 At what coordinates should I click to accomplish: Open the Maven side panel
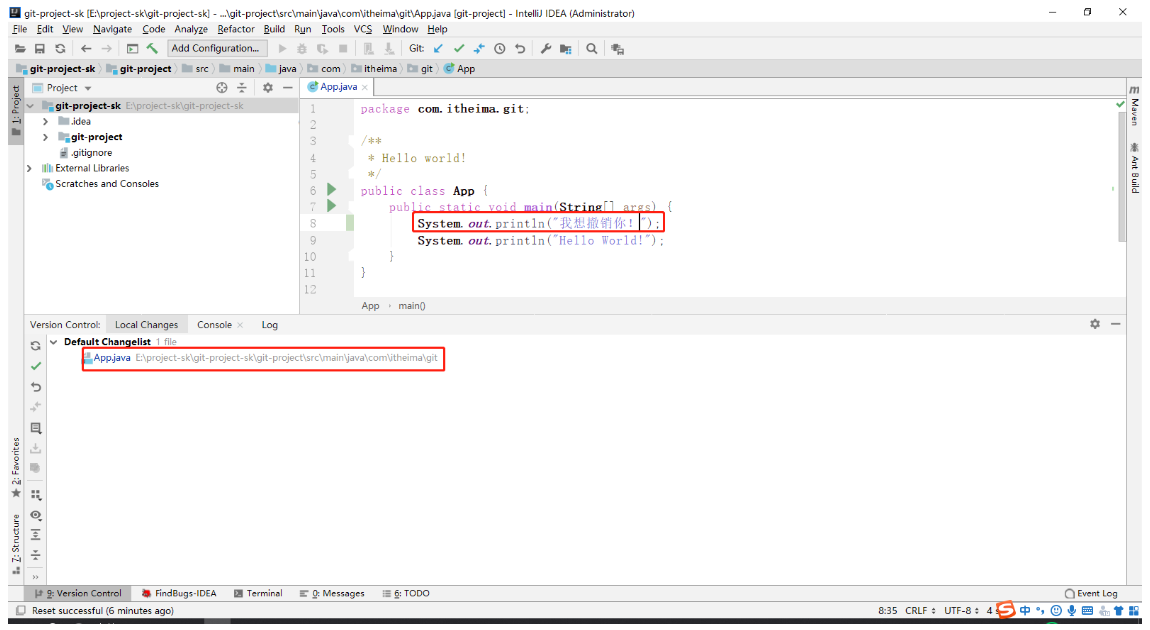[x=1135, y=105]
